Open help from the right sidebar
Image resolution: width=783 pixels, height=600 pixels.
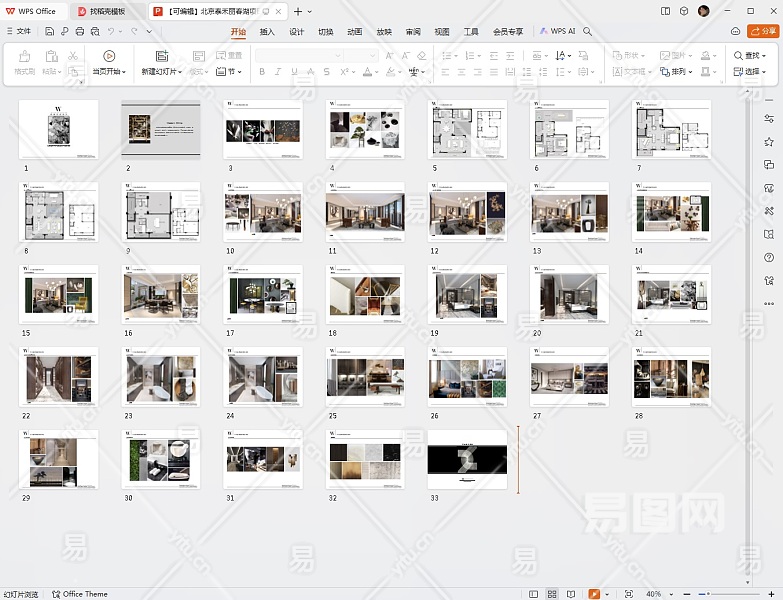coord(768,257)
